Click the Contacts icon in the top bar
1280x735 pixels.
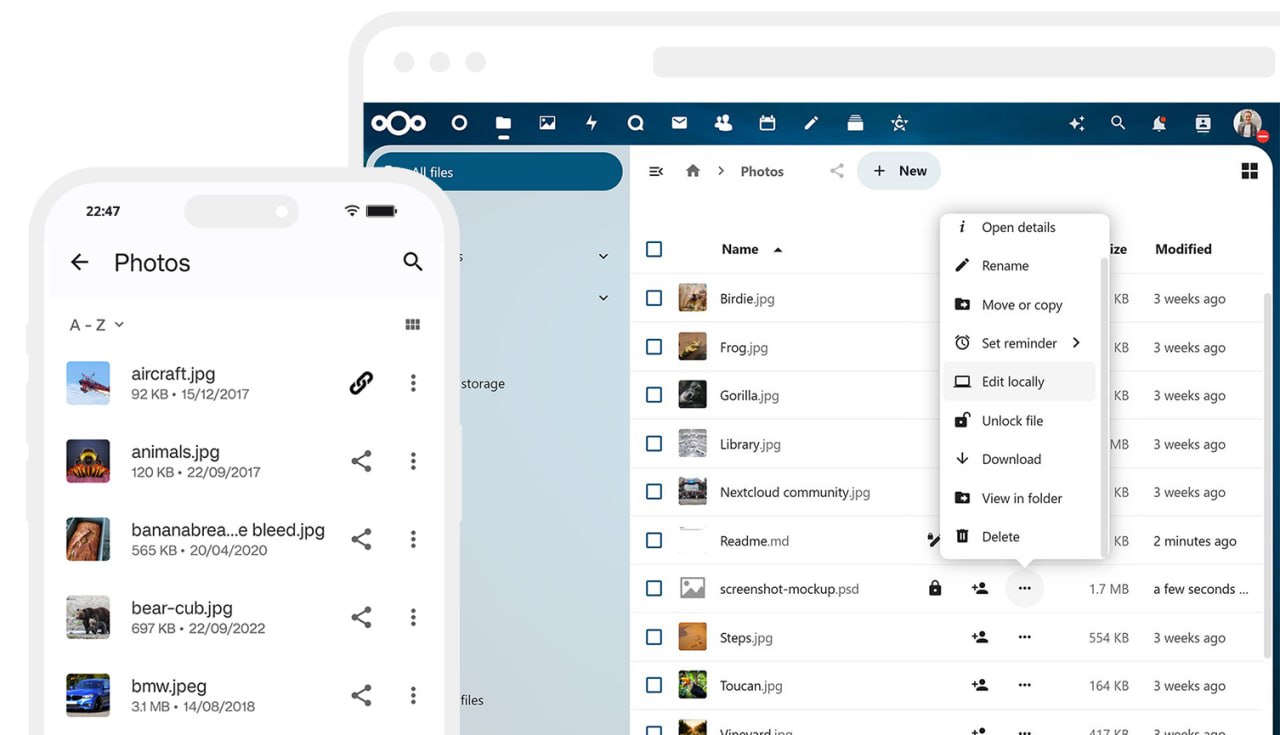click(723, 122)
